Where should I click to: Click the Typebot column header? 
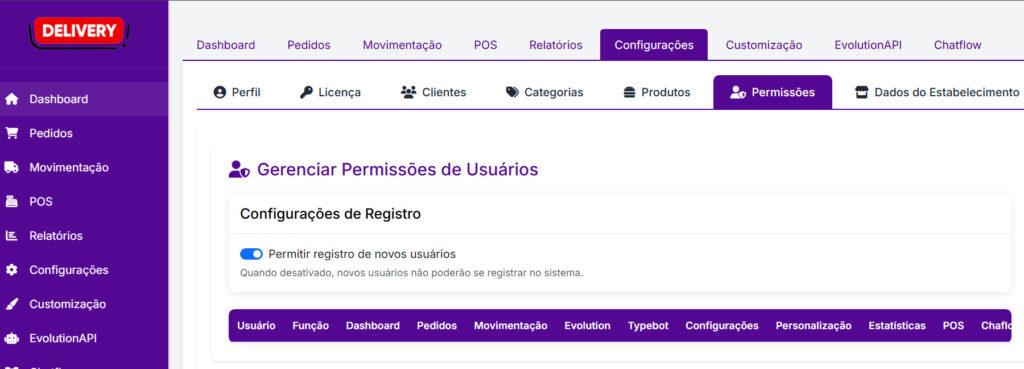pyautogui.click(x=648, y=325)
